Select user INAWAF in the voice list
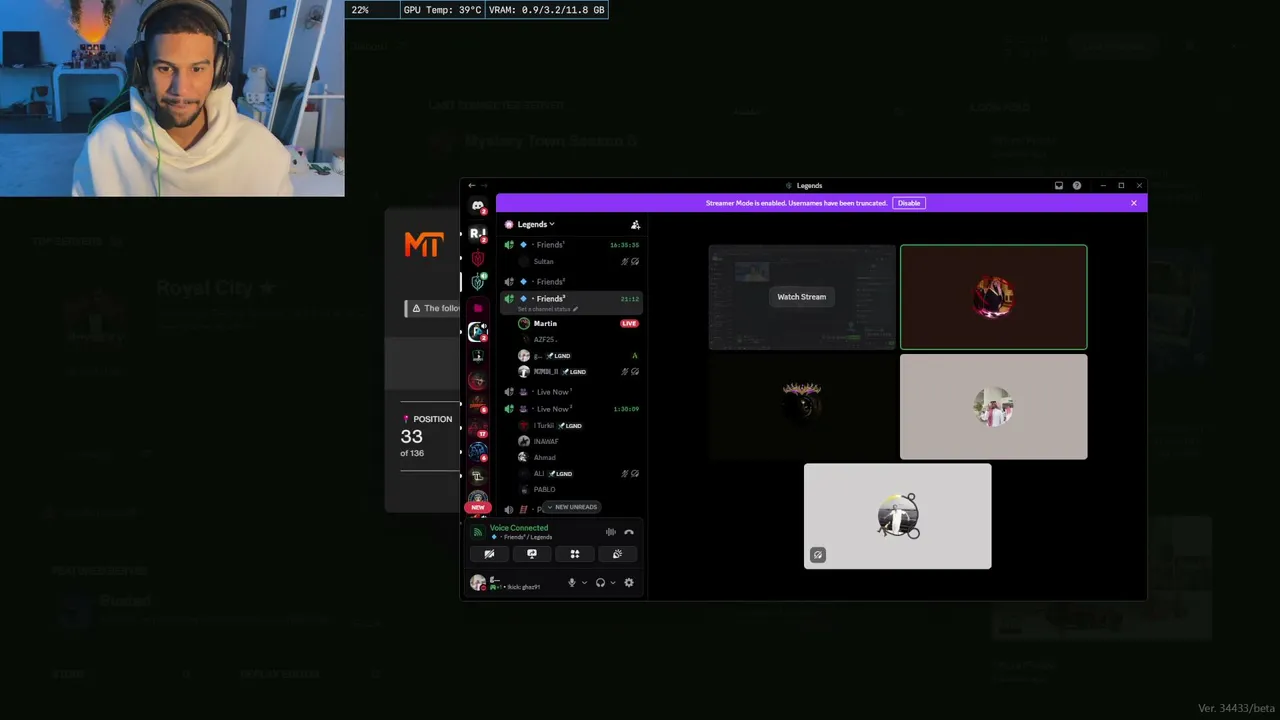Viewport: 1280px width, 720px height. (546, 441)
